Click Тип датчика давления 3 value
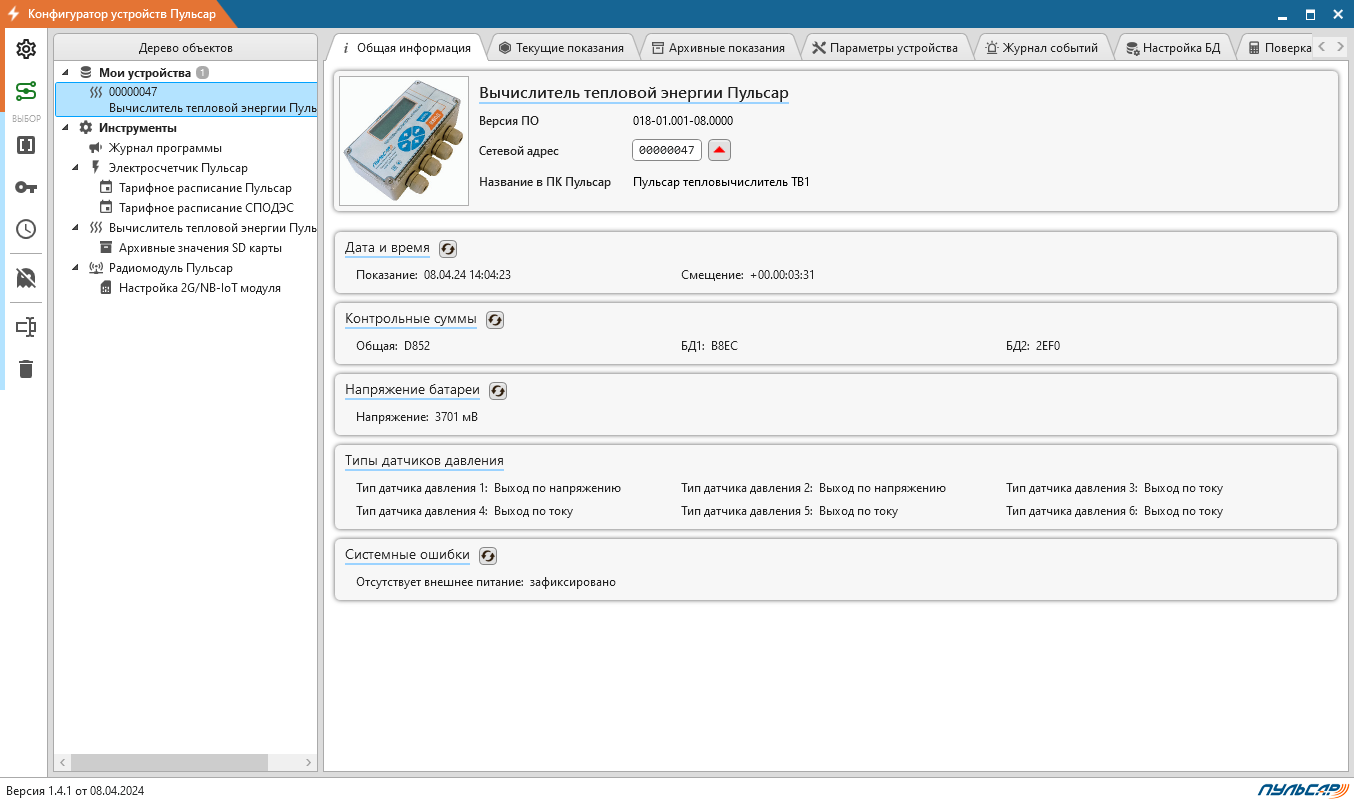 coord(1183,489)
